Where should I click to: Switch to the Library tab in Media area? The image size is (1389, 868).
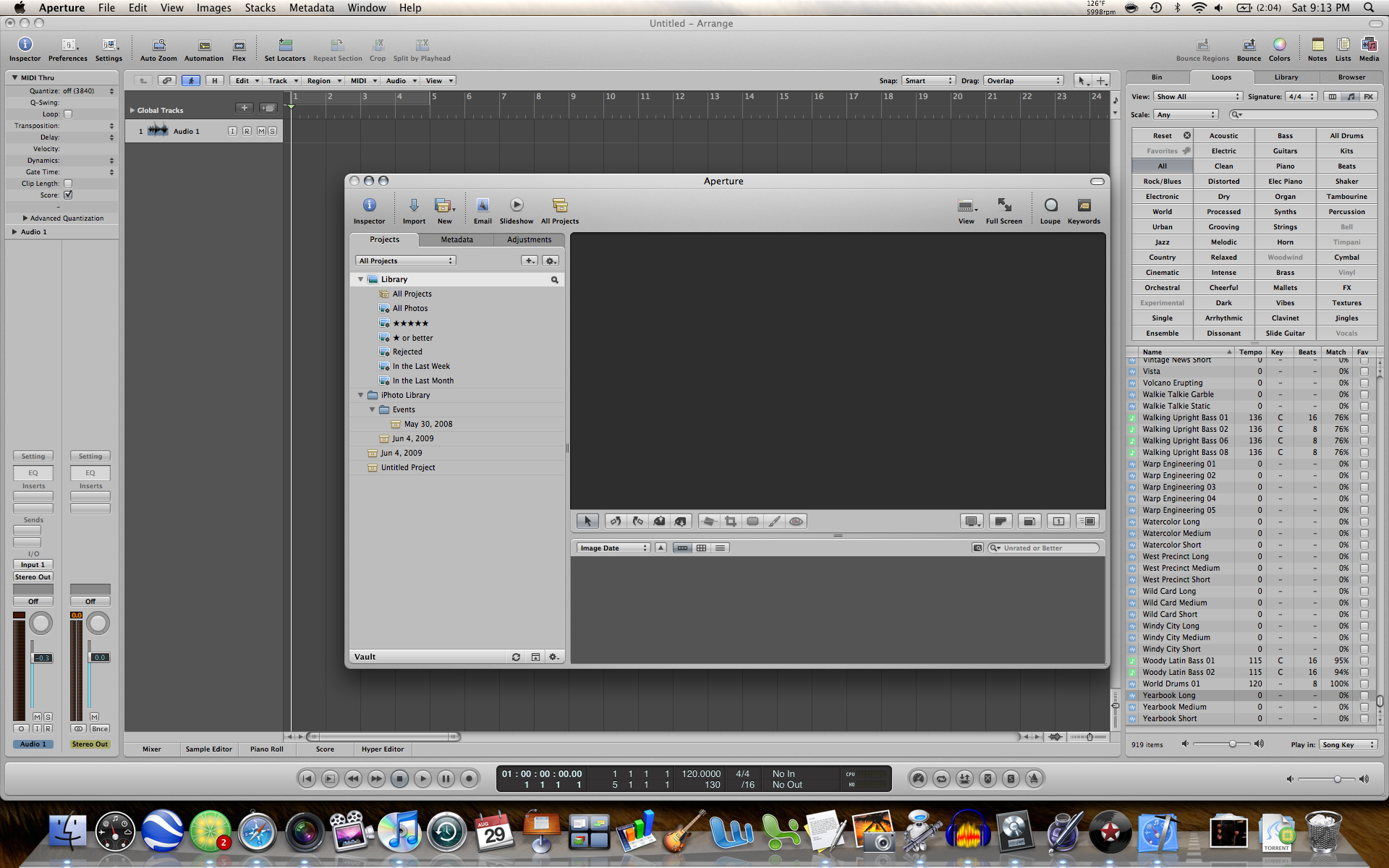click(x=1286, y=77)
